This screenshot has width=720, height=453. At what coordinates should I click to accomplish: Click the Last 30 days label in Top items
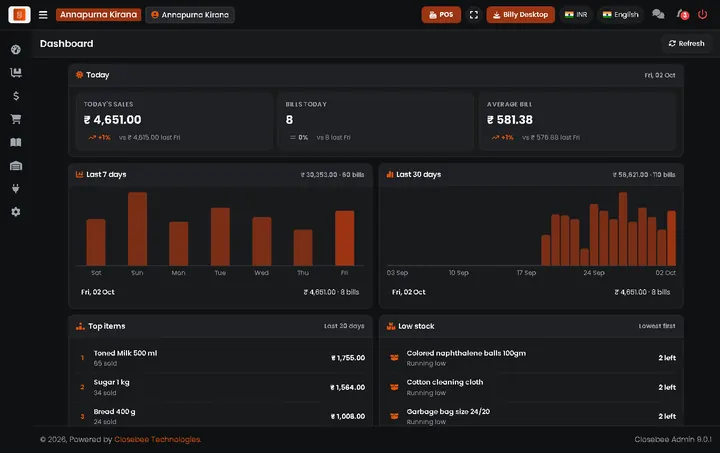[x=344, y=326]
